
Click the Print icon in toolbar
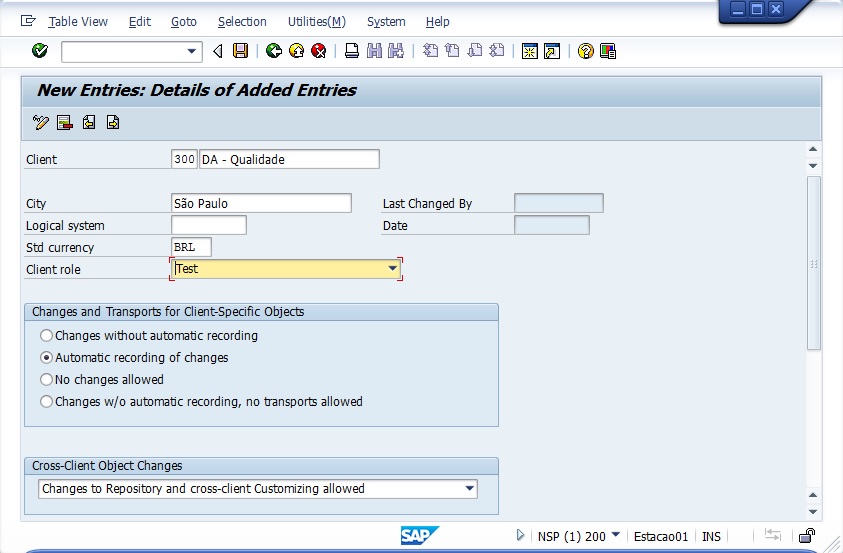352,51
